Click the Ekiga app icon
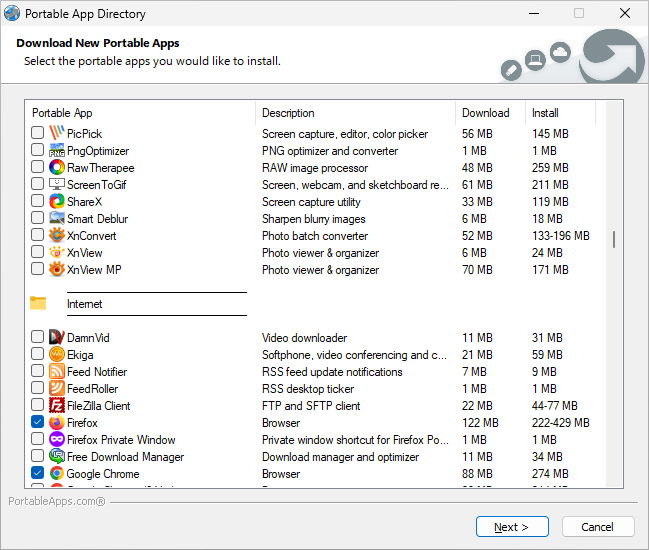 tap(57, 355)
